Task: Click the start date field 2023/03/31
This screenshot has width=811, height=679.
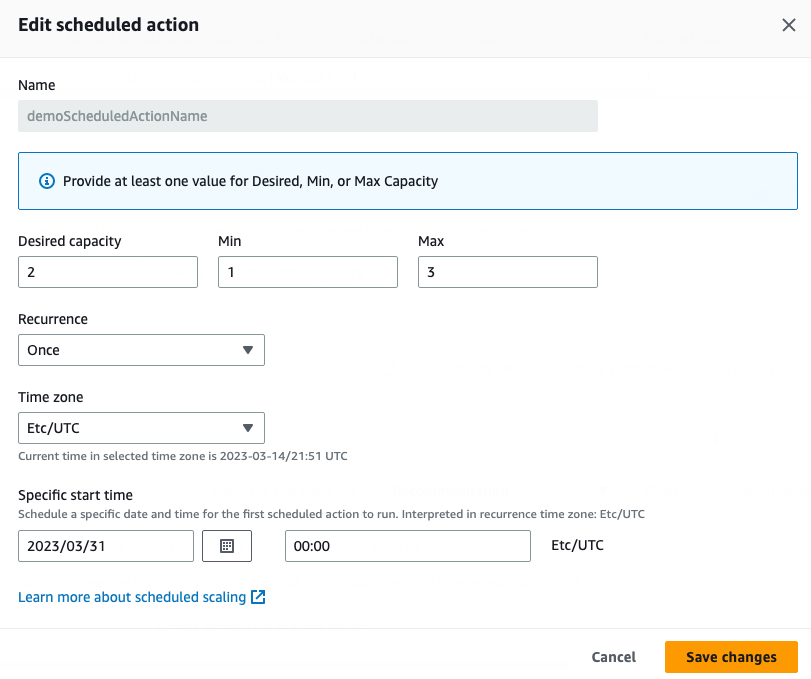Action: pyautogui.click(x=105, y=546)
